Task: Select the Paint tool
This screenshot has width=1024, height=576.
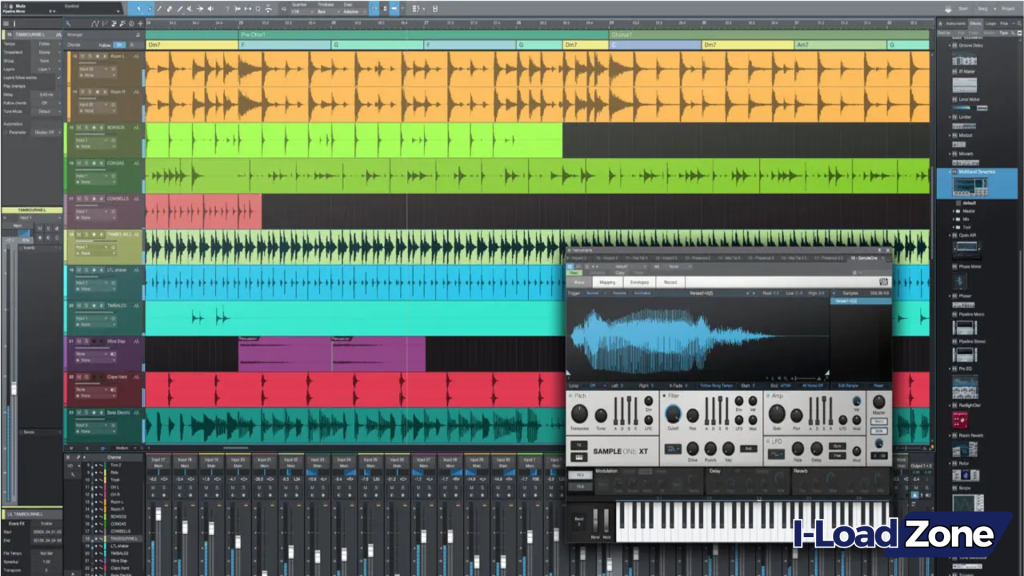Action: click(x=179, y=7)
